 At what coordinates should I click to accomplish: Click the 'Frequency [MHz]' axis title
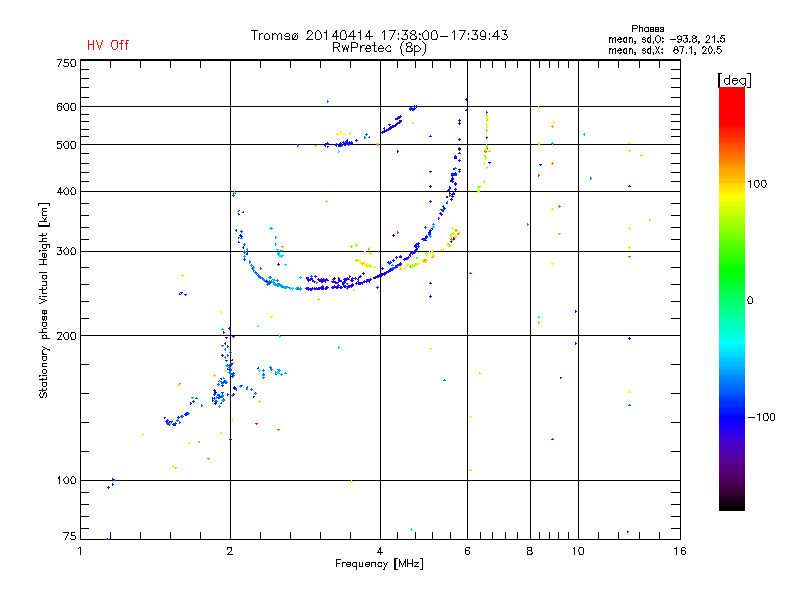click(379, 564)
